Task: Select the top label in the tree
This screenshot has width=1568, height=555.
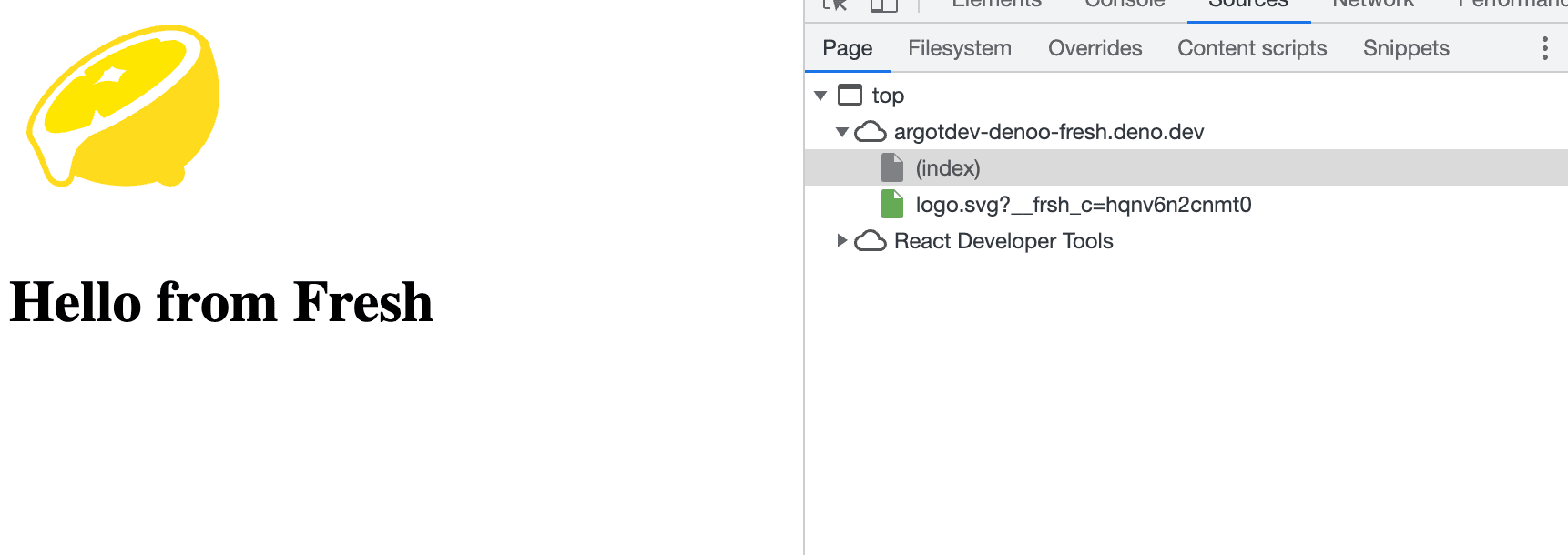Action: 888,96
